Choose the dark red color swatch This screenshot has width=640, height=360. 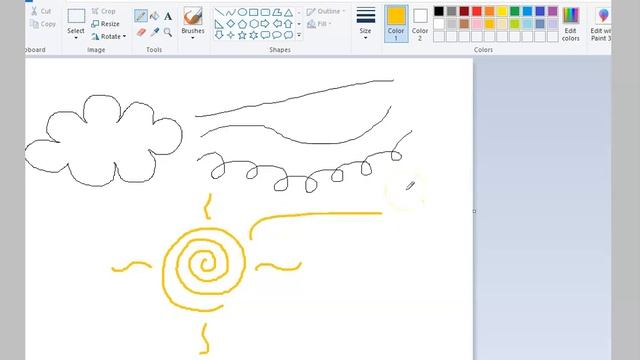(464, 11)
